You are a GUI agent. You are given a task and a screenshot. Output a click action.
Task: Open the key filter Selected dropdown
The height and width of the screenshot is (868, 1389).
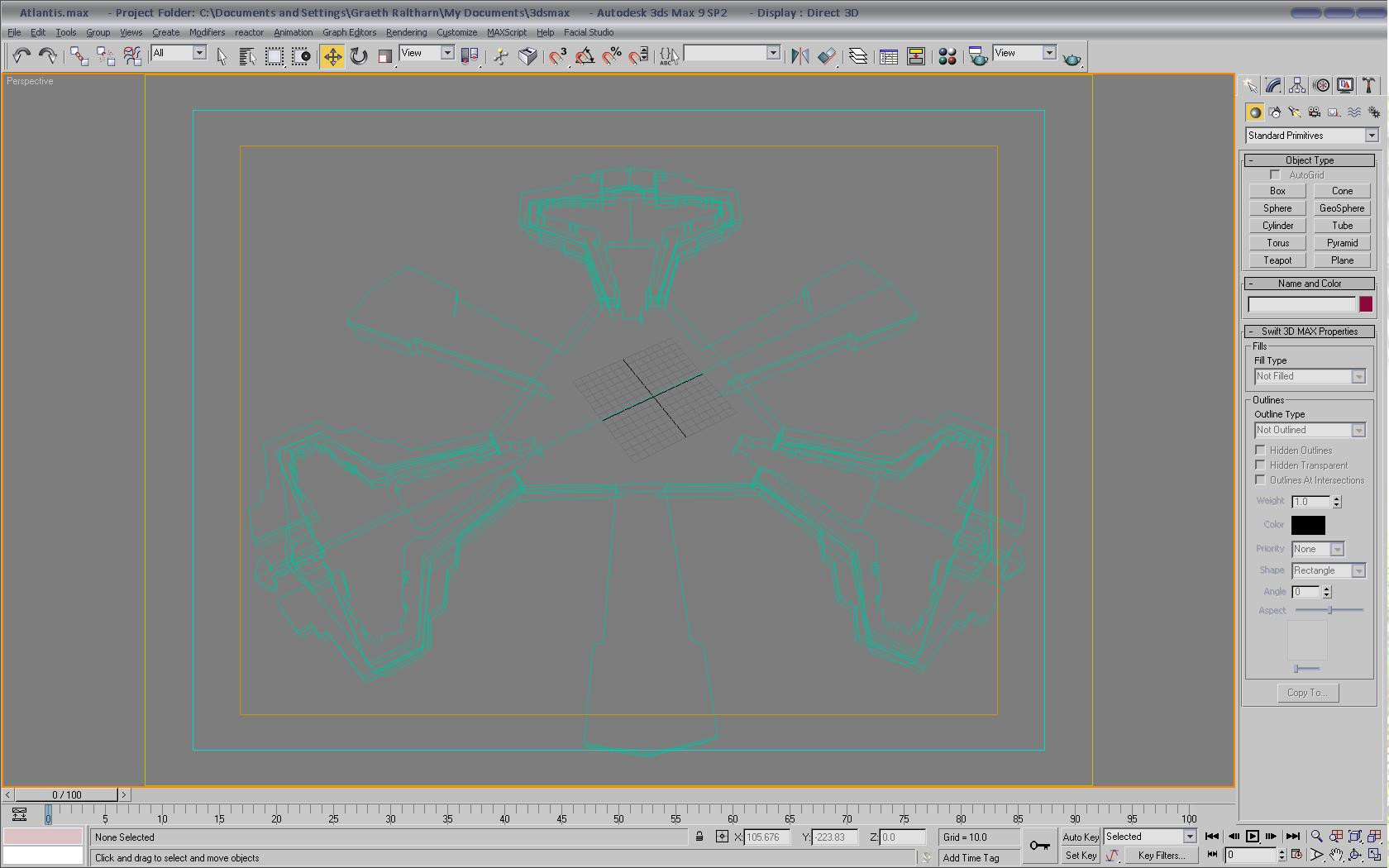click(x=1150, y=837)
